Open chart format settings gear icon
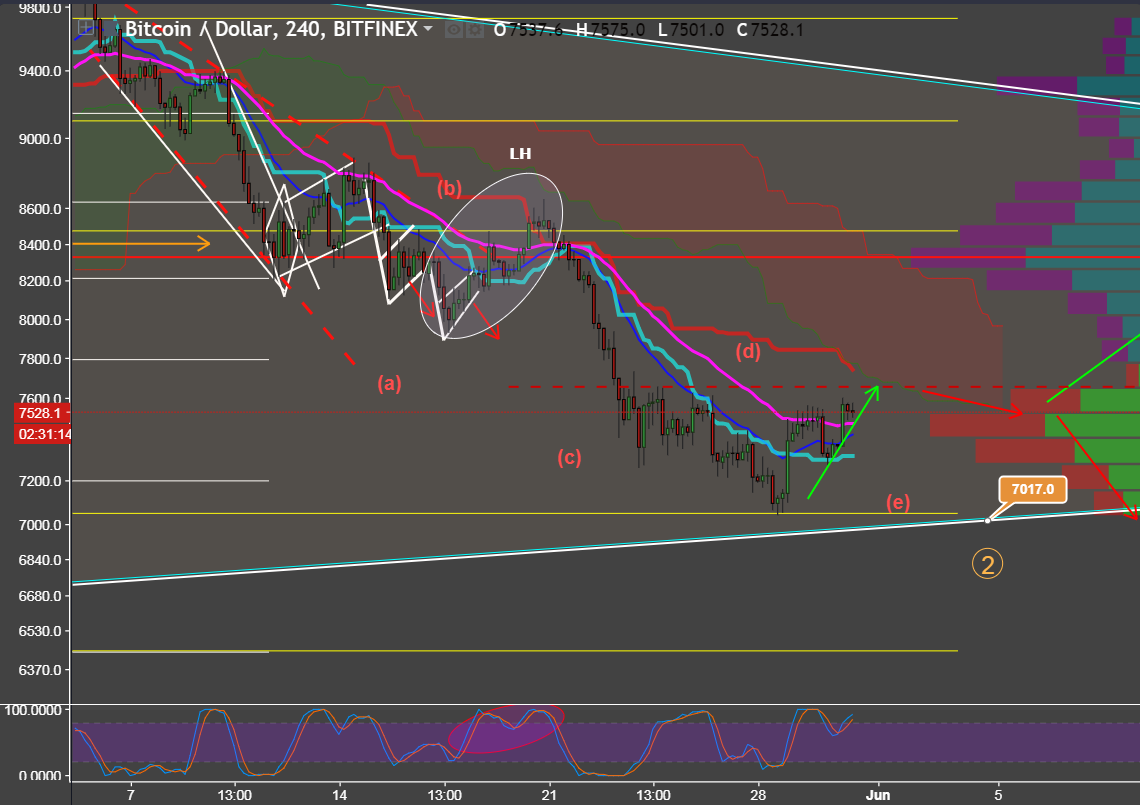The image size is (1140, 805). (x=474, y=30)
